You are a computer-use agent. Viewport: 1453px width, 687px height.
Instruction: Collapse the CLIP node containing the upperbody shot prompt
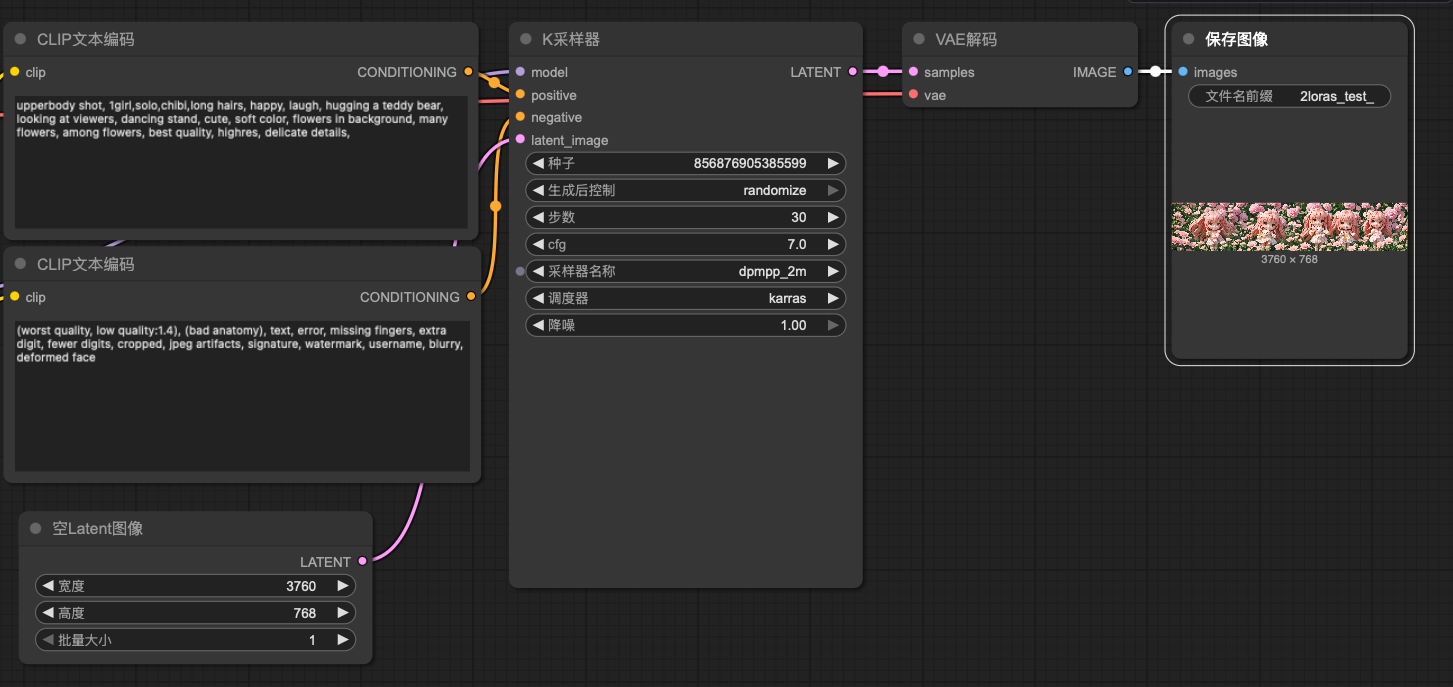20,39
